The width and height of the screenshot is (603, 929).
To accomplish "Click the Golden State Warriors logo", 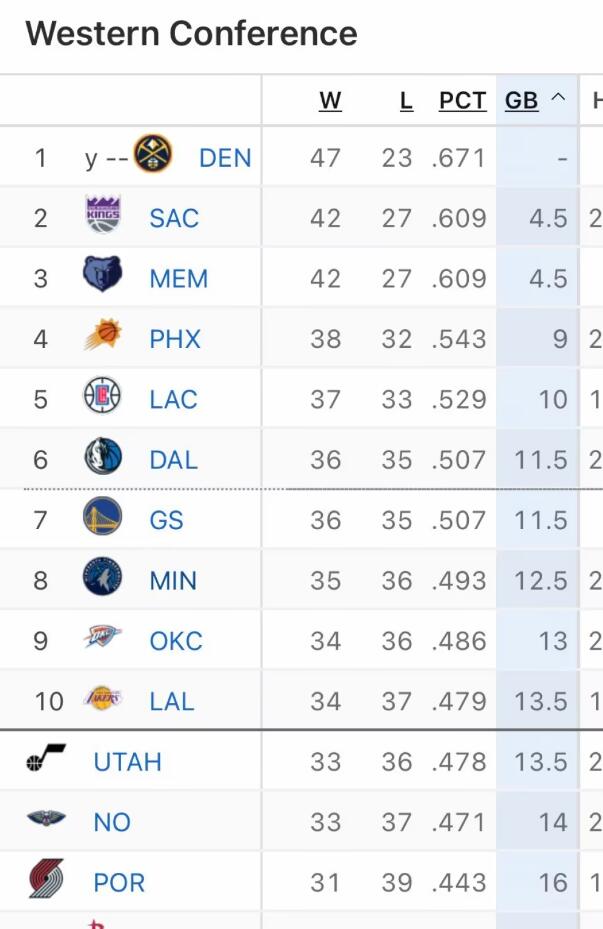I will 103,518.
